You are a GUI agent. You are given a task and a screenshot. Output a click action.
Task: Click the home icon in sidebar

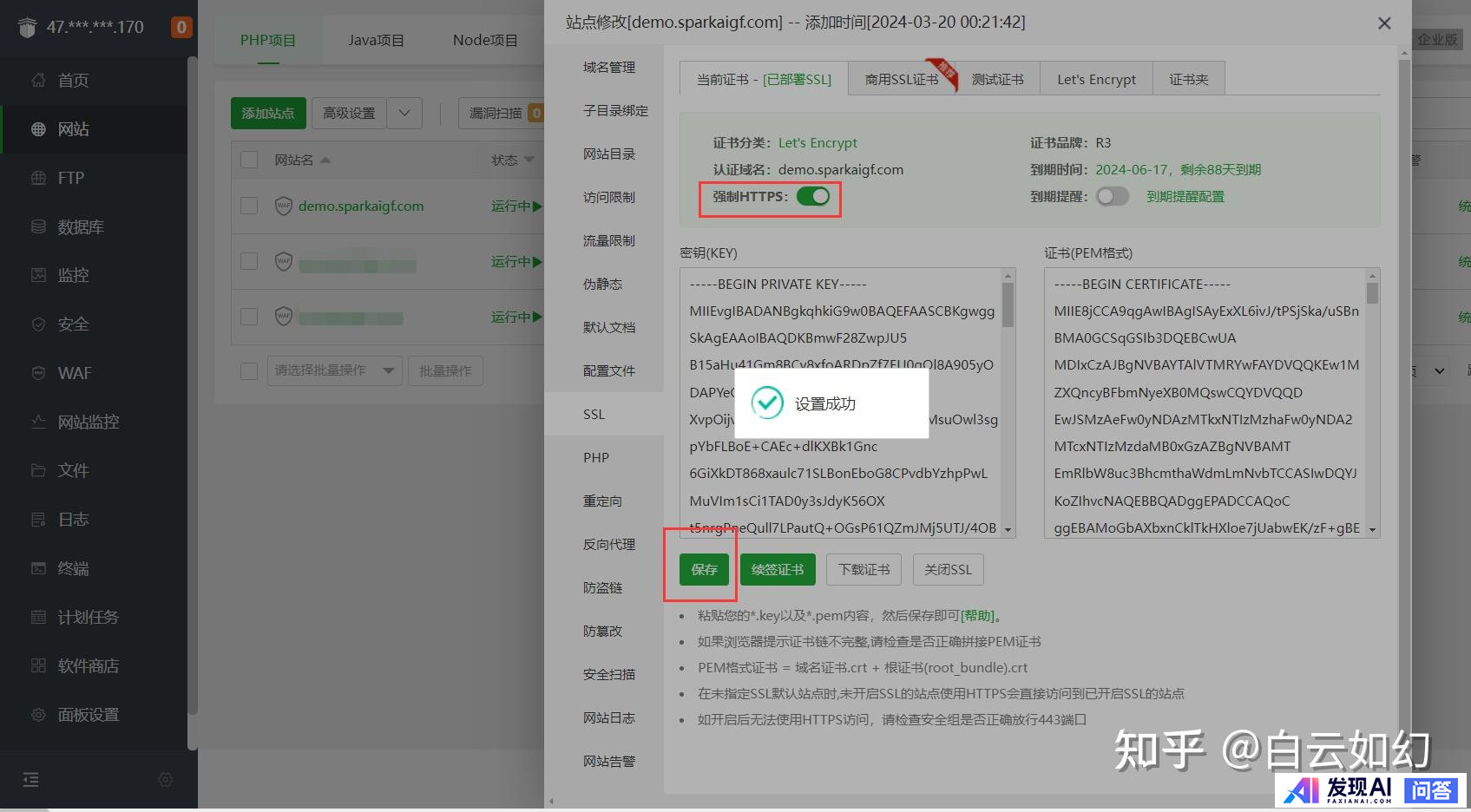pos(38,81)
